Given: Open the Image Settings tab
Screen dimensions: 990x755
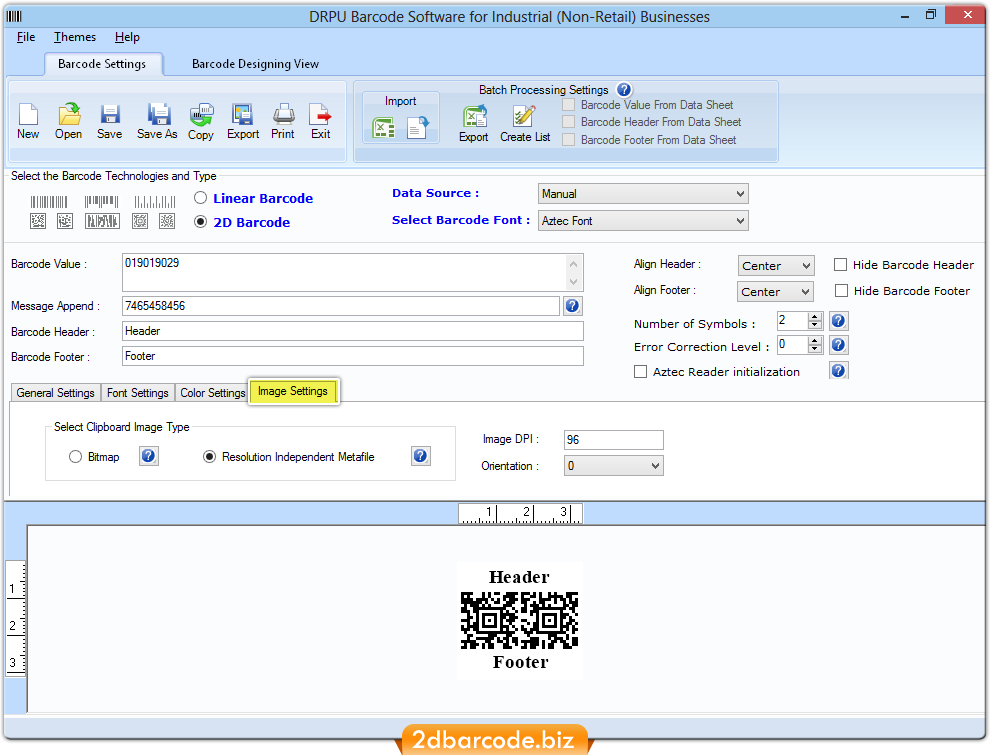Looking at the screenshot, I should coord(294,391).
